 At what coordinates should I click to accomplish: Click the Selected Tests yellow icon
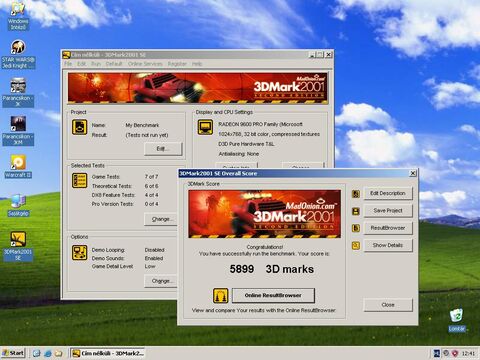(80, 180)
